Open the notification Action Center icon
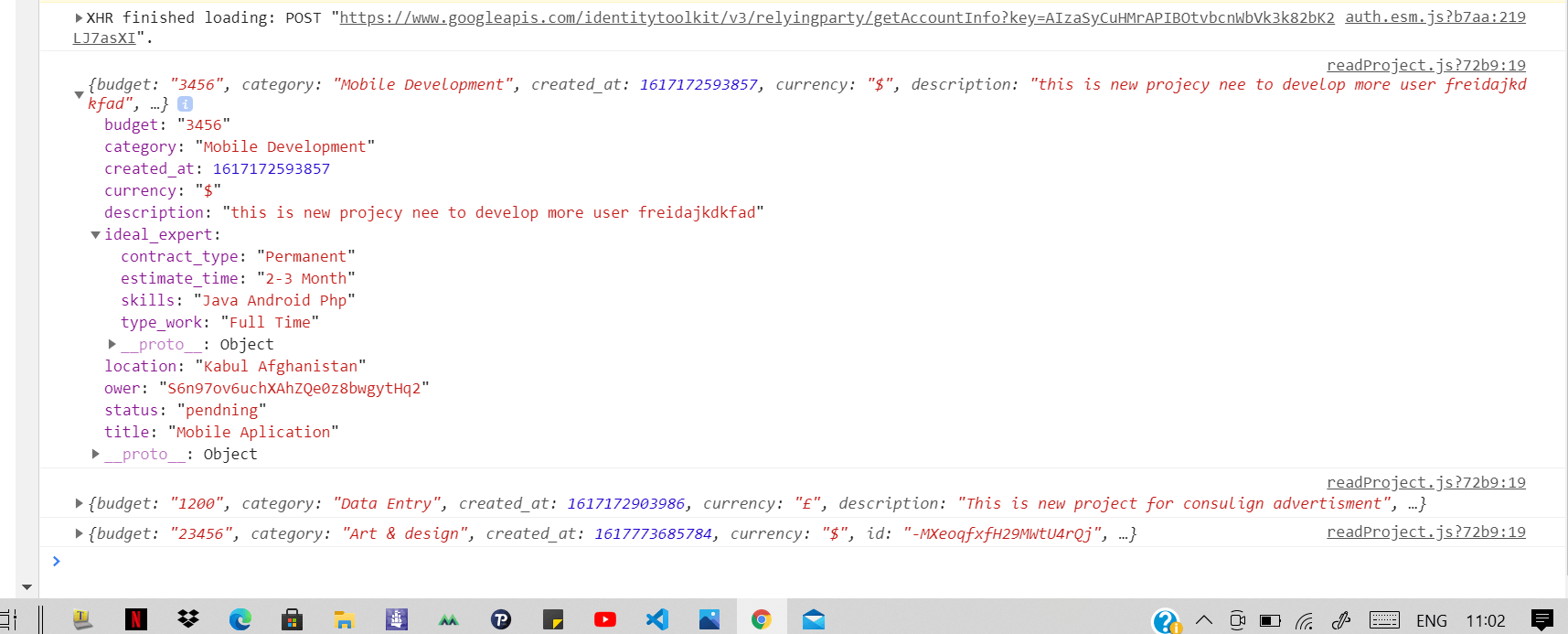The image size is (1568, 634). pos(1542,620)
